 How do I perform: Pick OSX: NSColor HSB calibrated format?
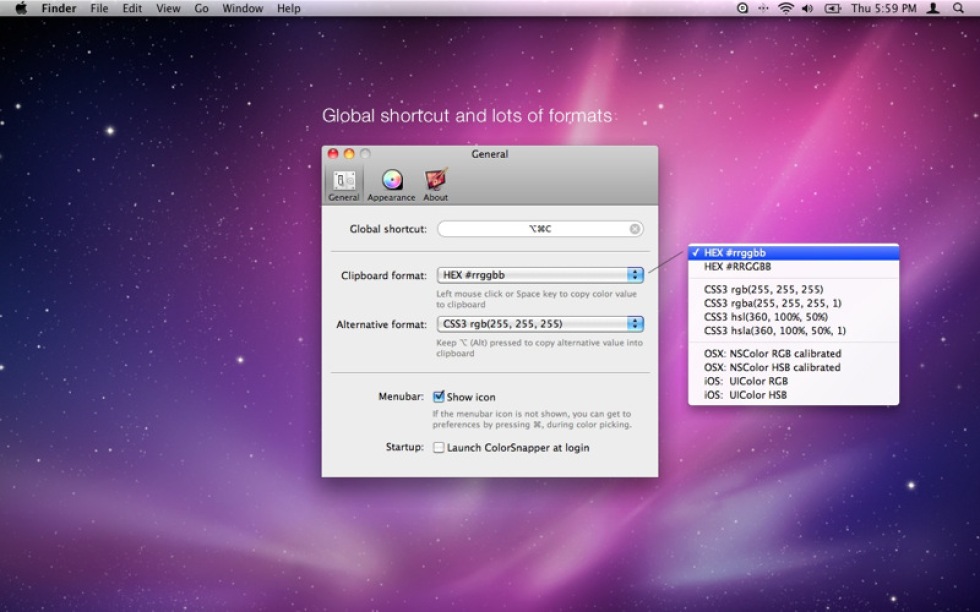coord(772,367)
